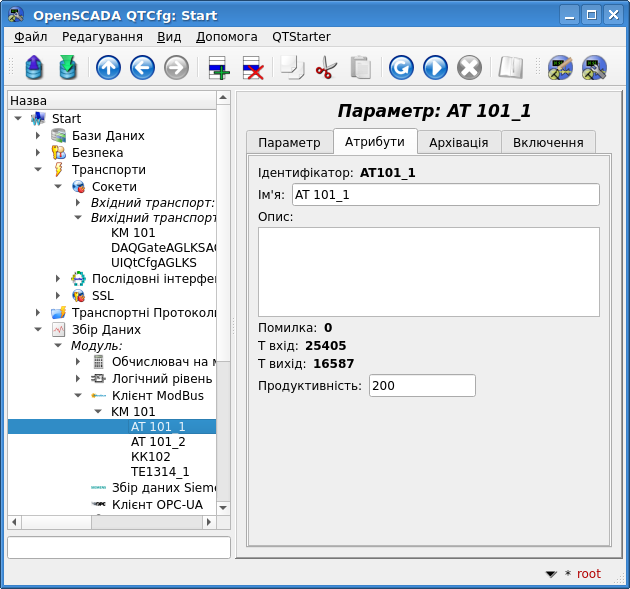630x589 pixels.
Task: Select the Атрибути tab
Action: (x=374, y=141)
